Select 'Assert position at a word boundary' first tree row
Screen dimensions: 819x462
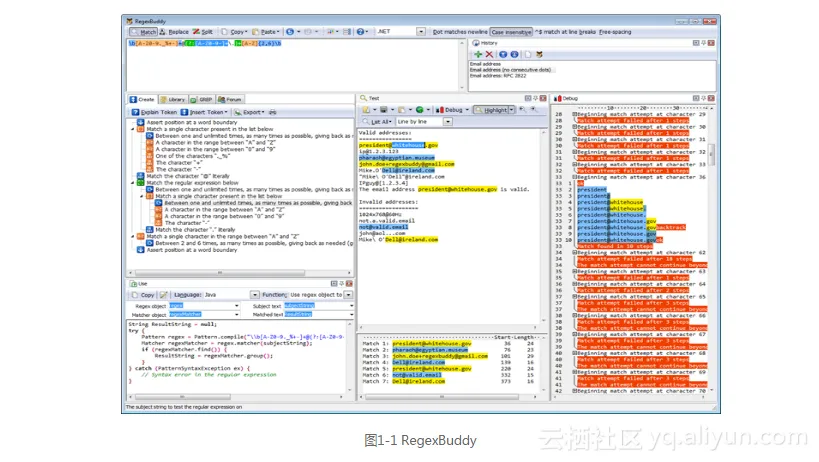(192, 122)
